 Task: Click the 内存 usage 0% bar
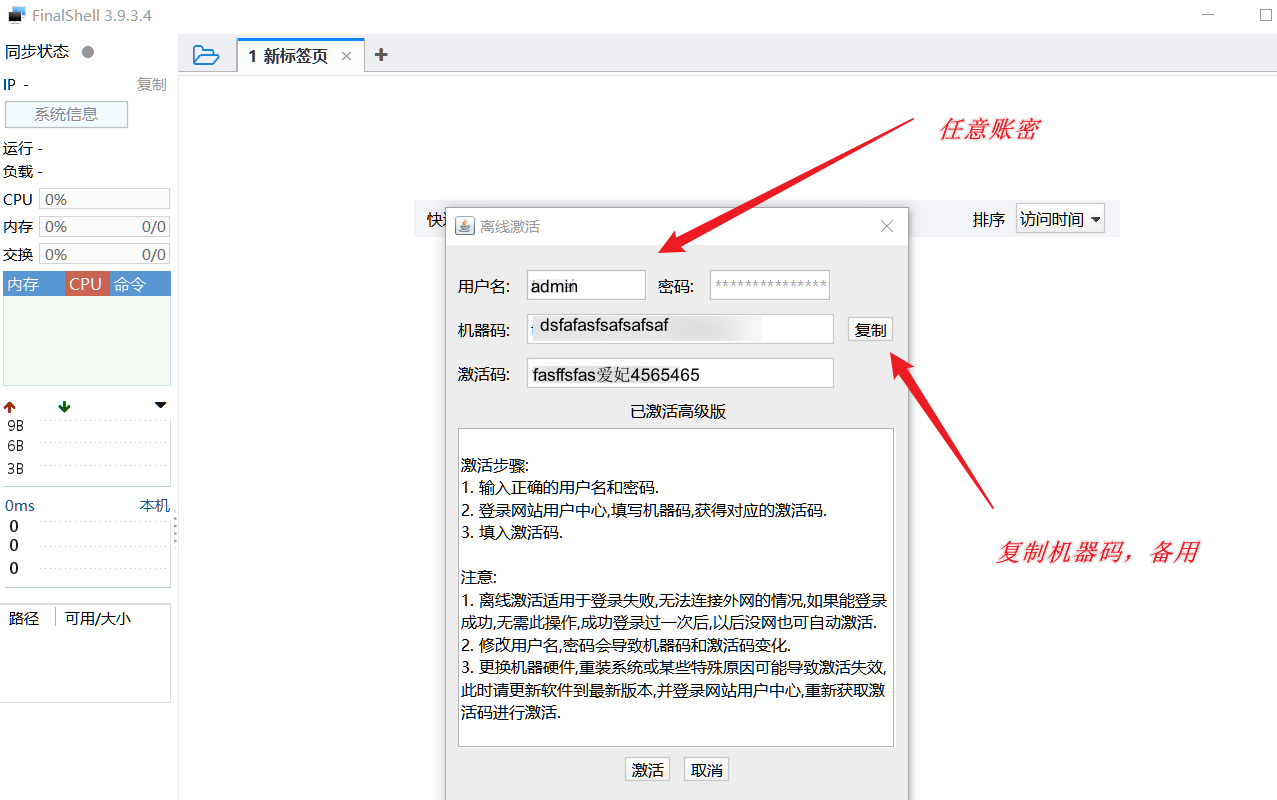point(104,227)
